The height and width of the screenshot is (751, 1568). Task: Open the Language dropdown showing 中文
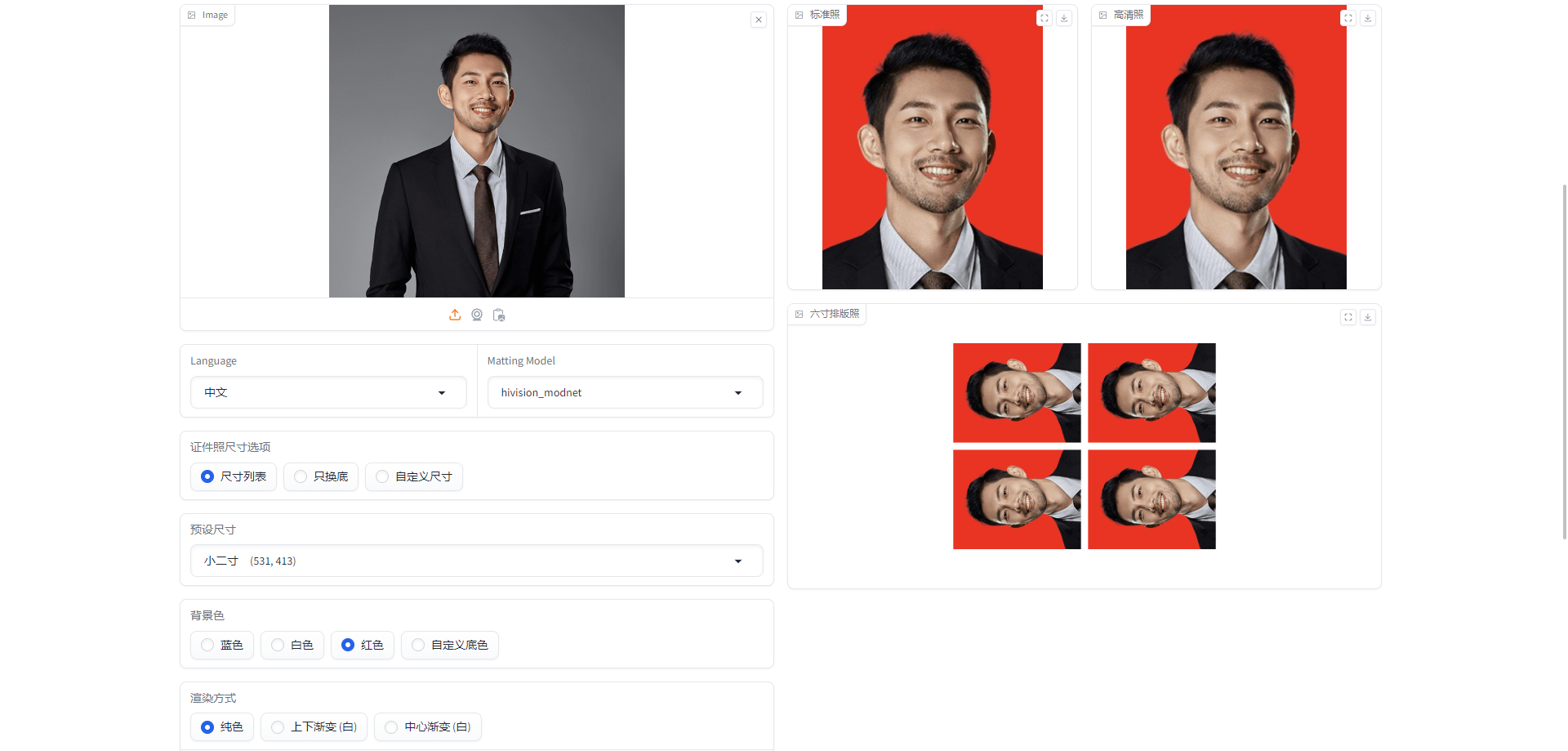pos(328,392)
